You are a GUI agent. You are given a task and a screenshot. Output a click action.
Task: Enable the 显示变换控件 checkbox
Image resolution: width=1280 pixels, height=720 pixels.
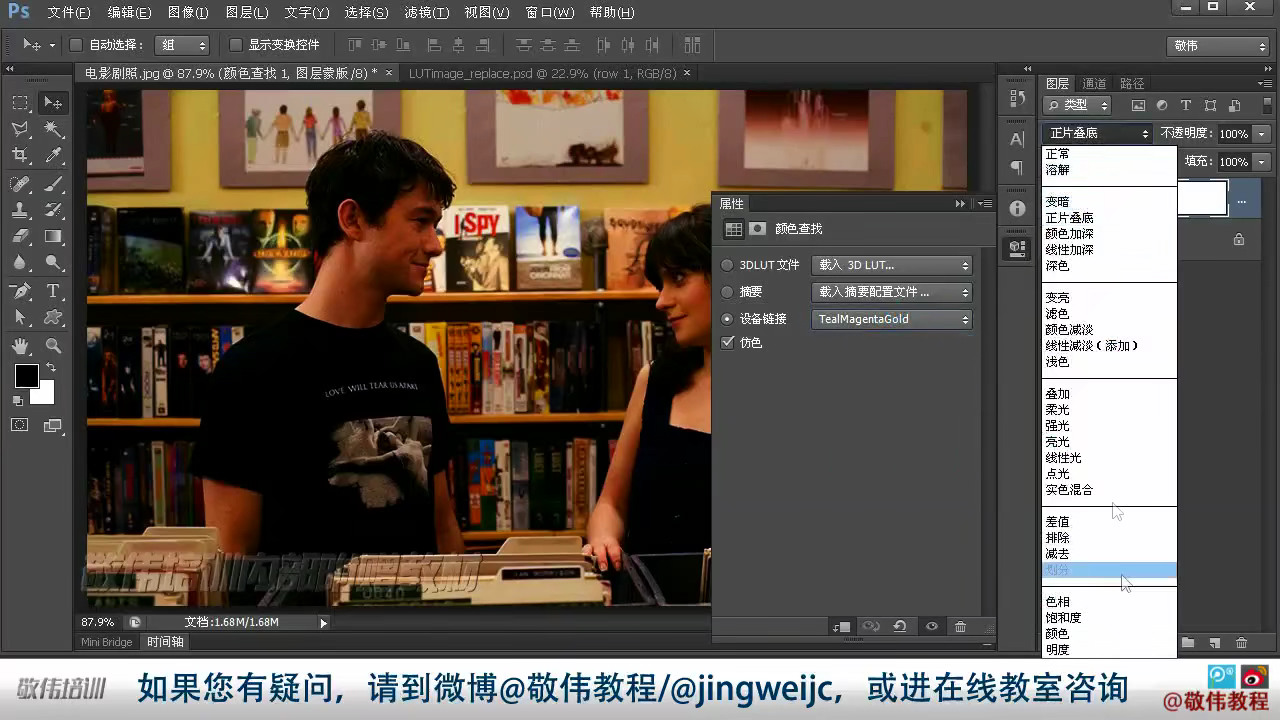point(236,45)
